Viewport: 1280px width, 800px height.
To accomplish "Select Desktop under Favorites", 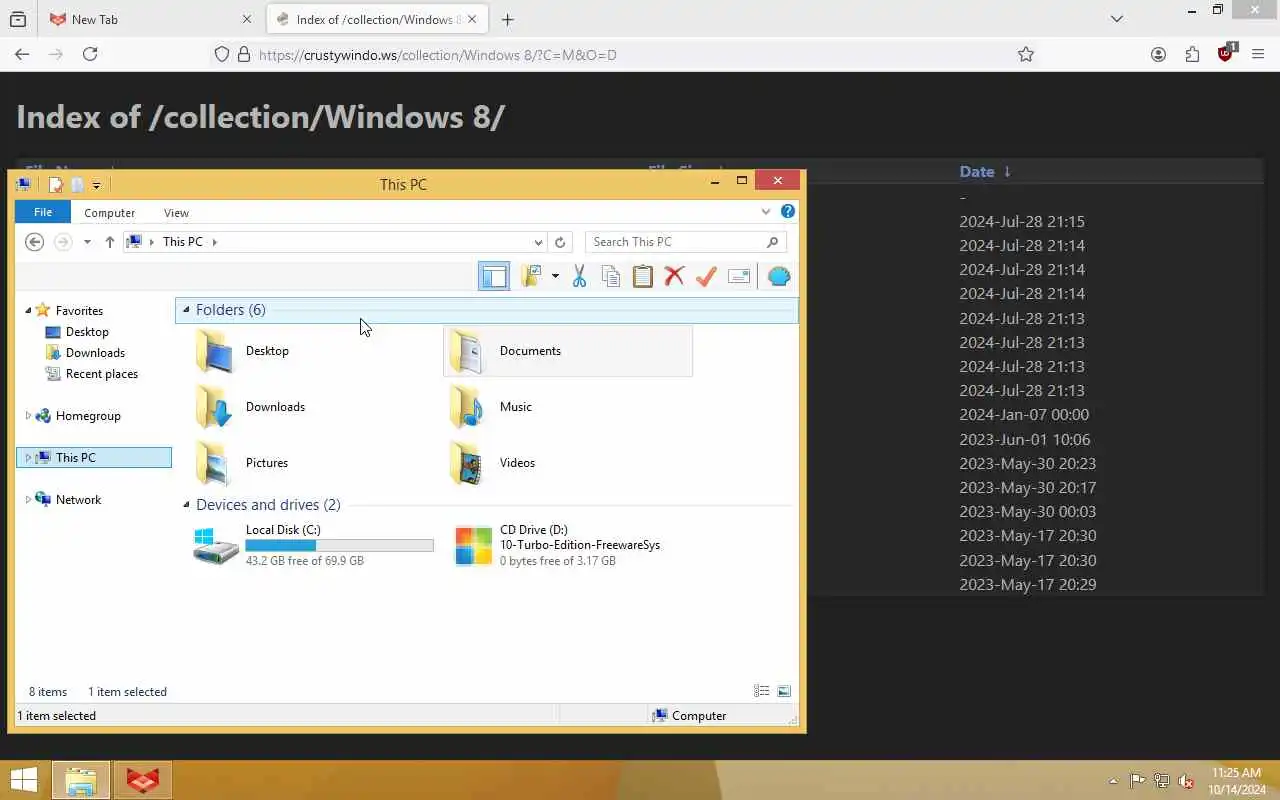I will pos(87,332).
